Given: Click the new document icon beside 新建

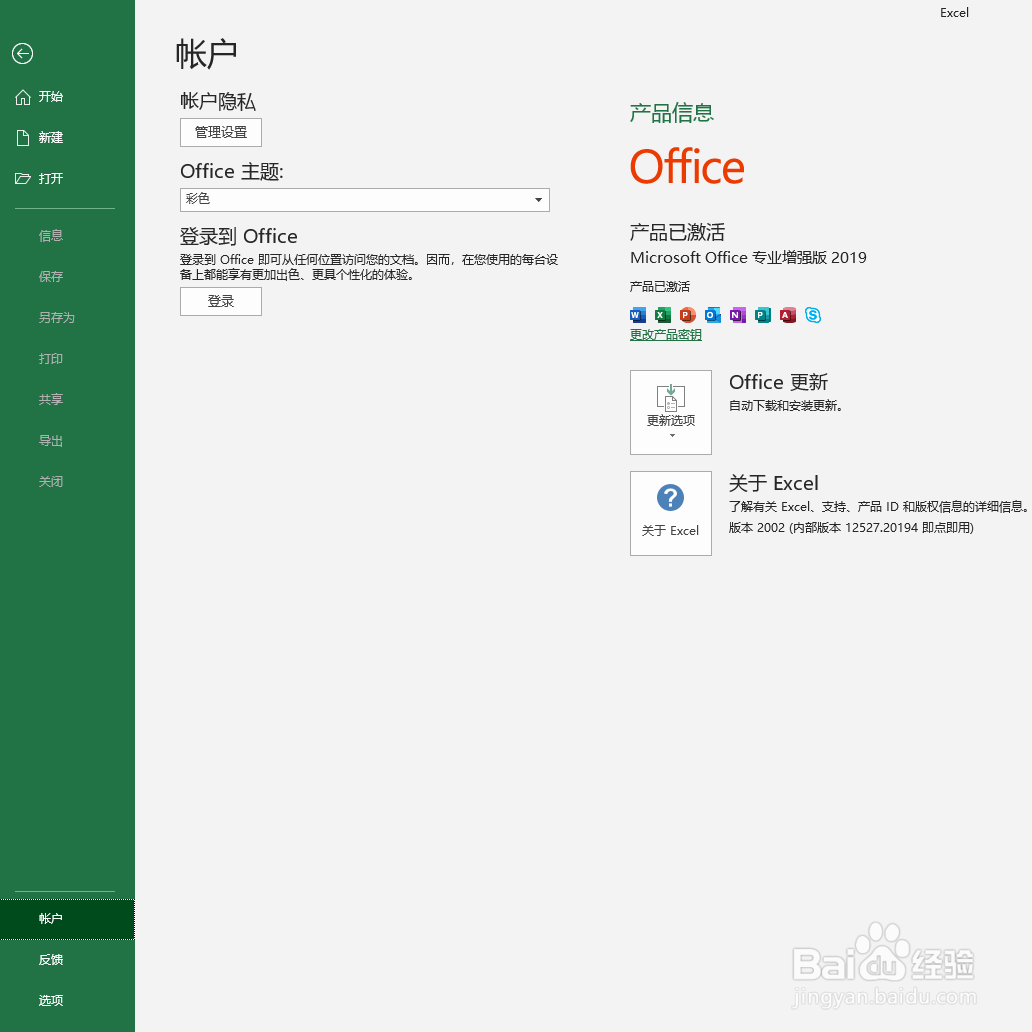Looking at the screenshot, I should coord(22,138).
